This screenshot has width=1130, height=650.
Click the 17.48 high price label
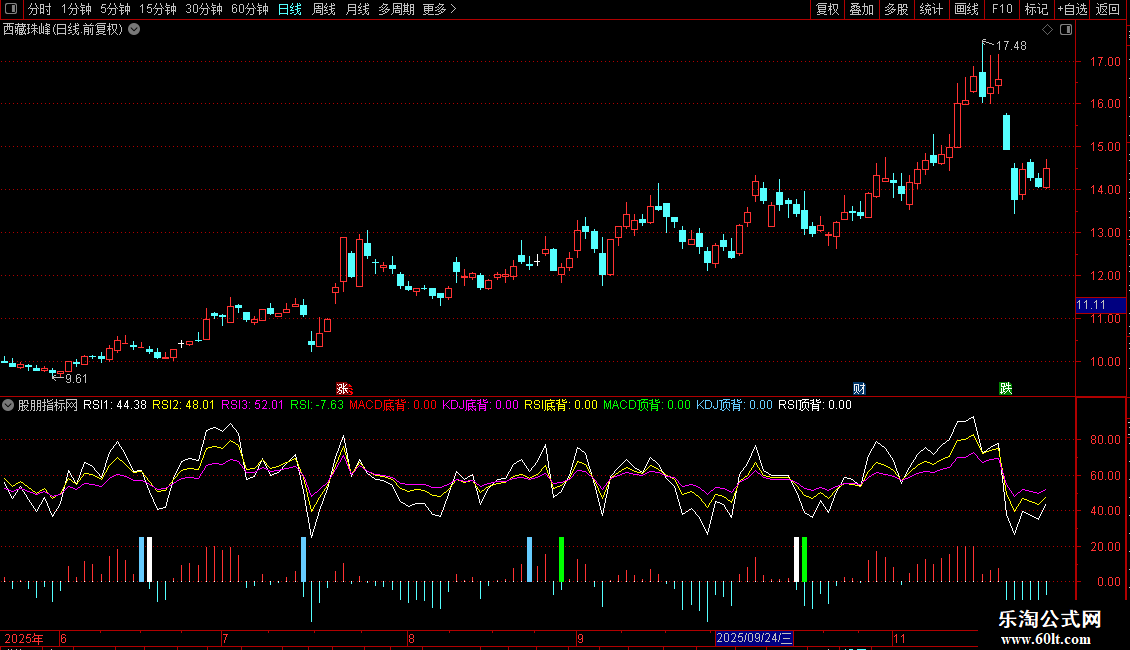[x=1011, y=45]
